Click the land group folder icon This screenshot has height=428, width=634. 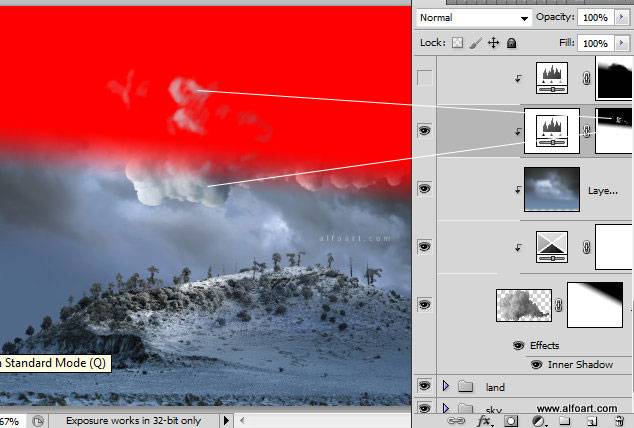point(465,387)
